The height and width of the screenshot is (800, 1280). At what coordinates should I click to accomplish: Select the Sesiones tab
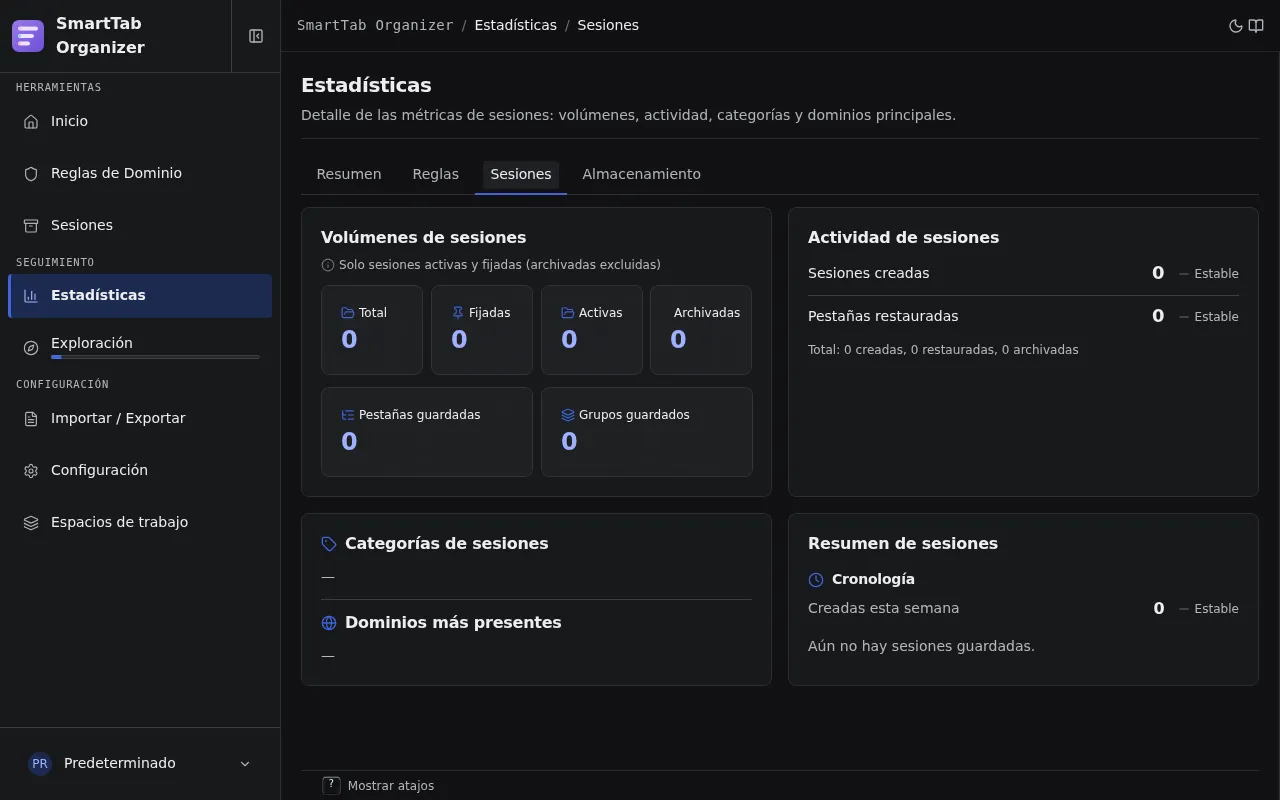coord(521,174)
